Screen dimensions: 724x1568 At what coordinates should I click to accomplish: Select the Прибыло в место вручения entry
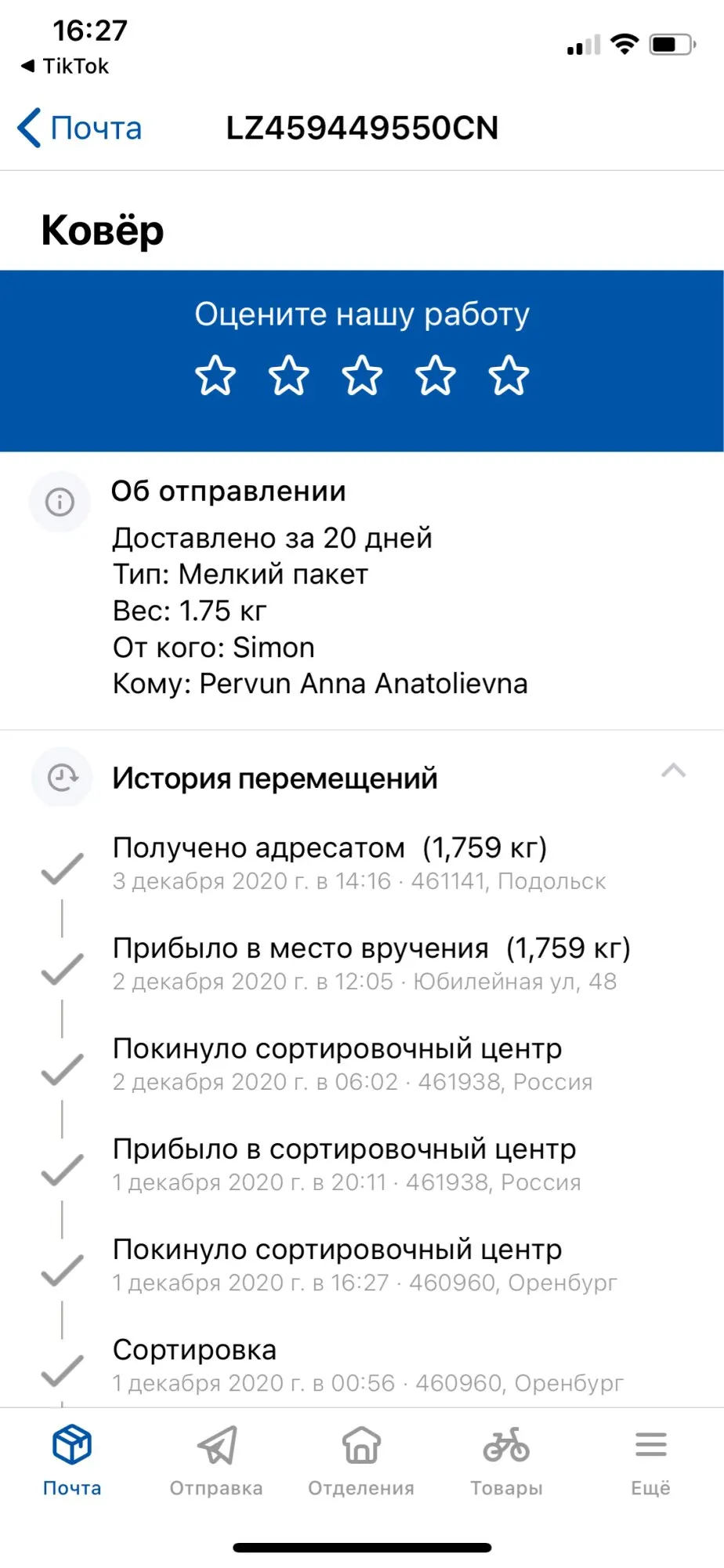(x=371, y=963)
